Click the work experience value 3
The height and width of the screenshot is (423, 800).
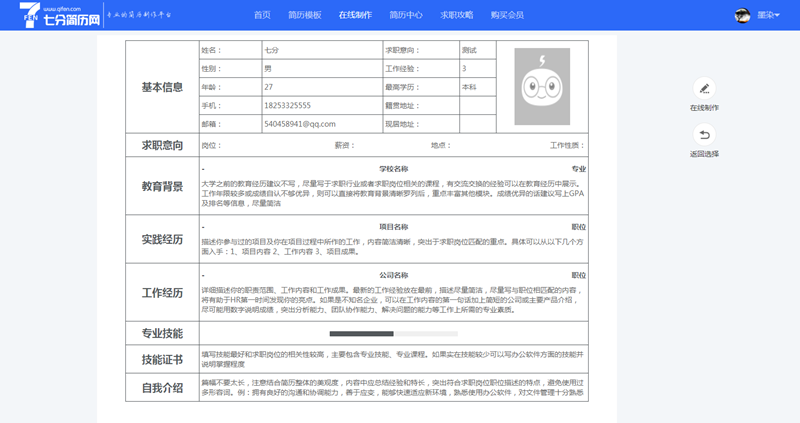click(464, 68)
